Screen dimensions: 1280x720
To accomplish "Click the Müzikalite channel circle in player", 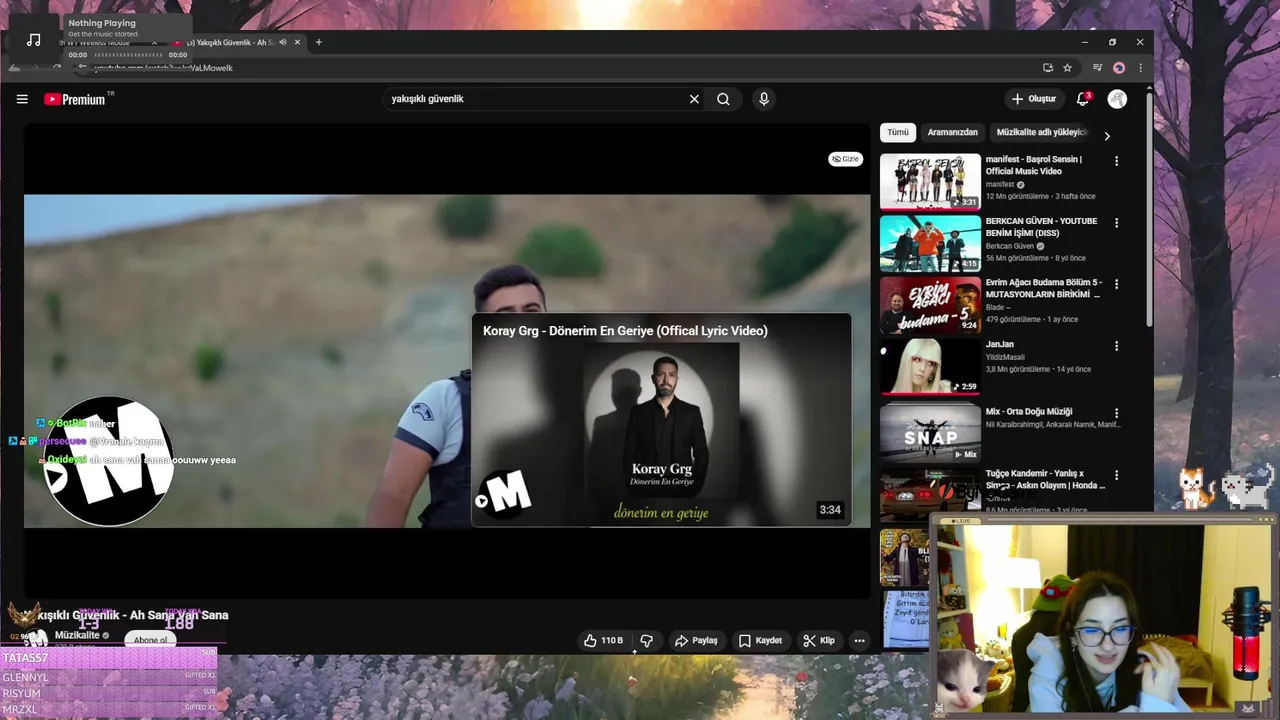I will [109, 461].
